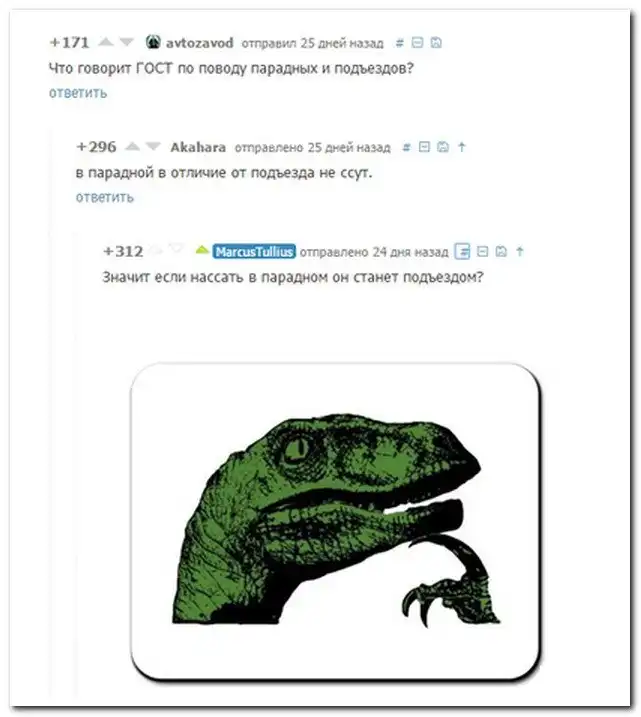Jump to parent from MarcusTullius's comment arrow
The height and width of the screenshot is (717, 641).
tap(520, 251)
